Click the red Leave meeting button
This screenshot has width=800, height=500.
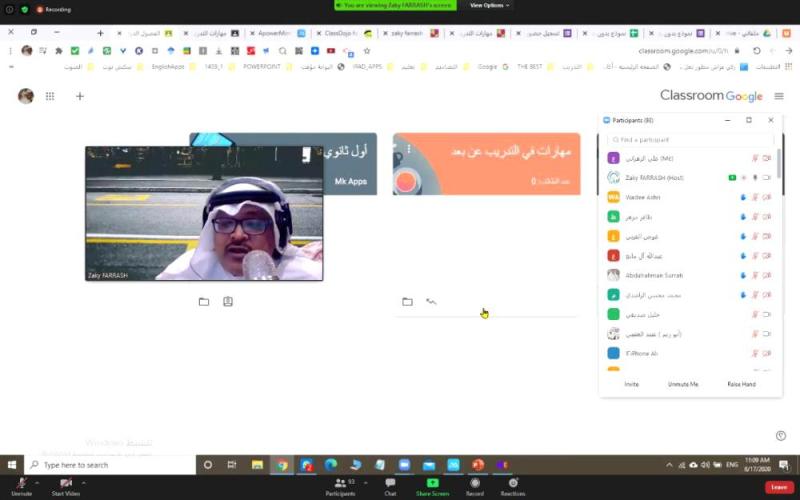pos(779,487)
